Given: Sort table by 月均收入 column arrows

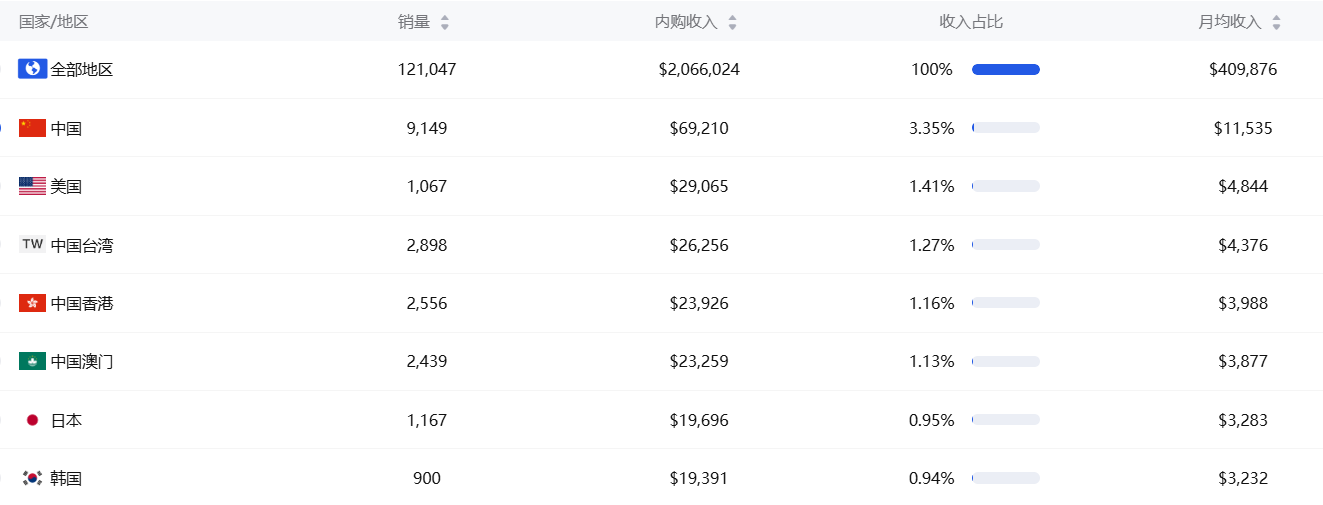Looking at the screenshot, I should [1276, 22].
